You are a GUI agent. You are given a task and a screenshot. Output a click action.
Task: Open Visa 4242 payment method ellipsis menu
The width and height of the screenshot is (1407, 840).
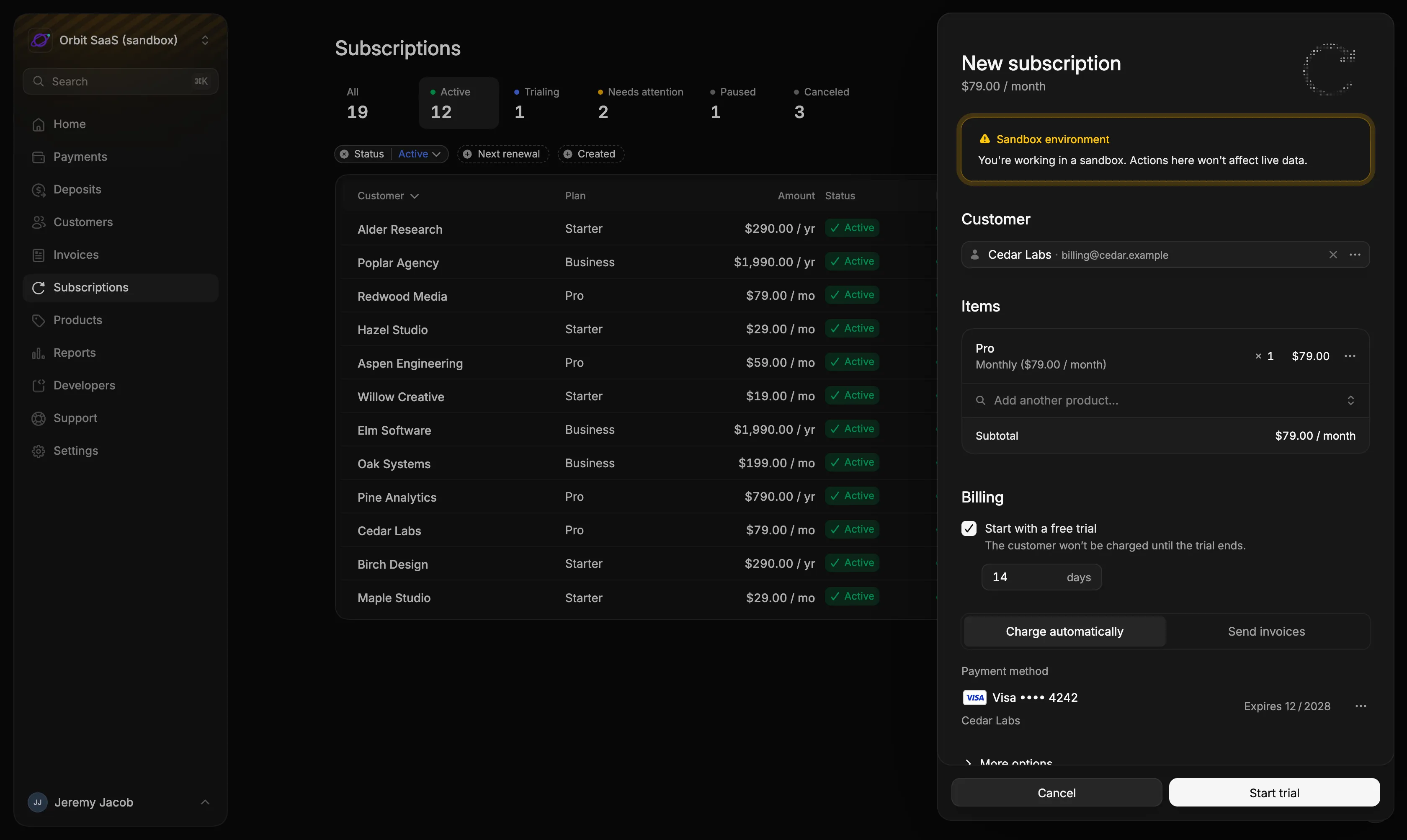click(1361, 706)
